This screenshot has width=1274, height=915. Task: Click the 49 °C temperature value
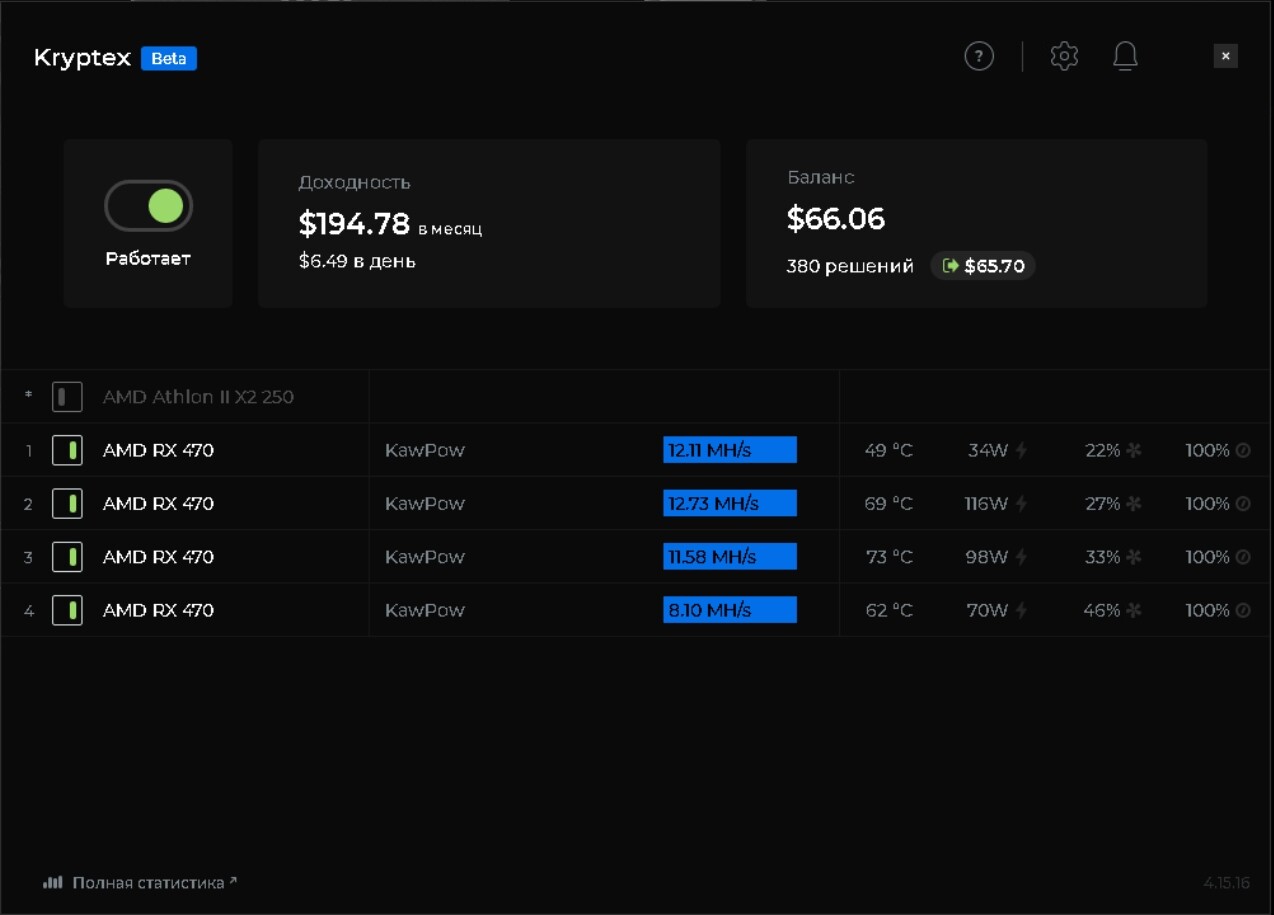889,451
